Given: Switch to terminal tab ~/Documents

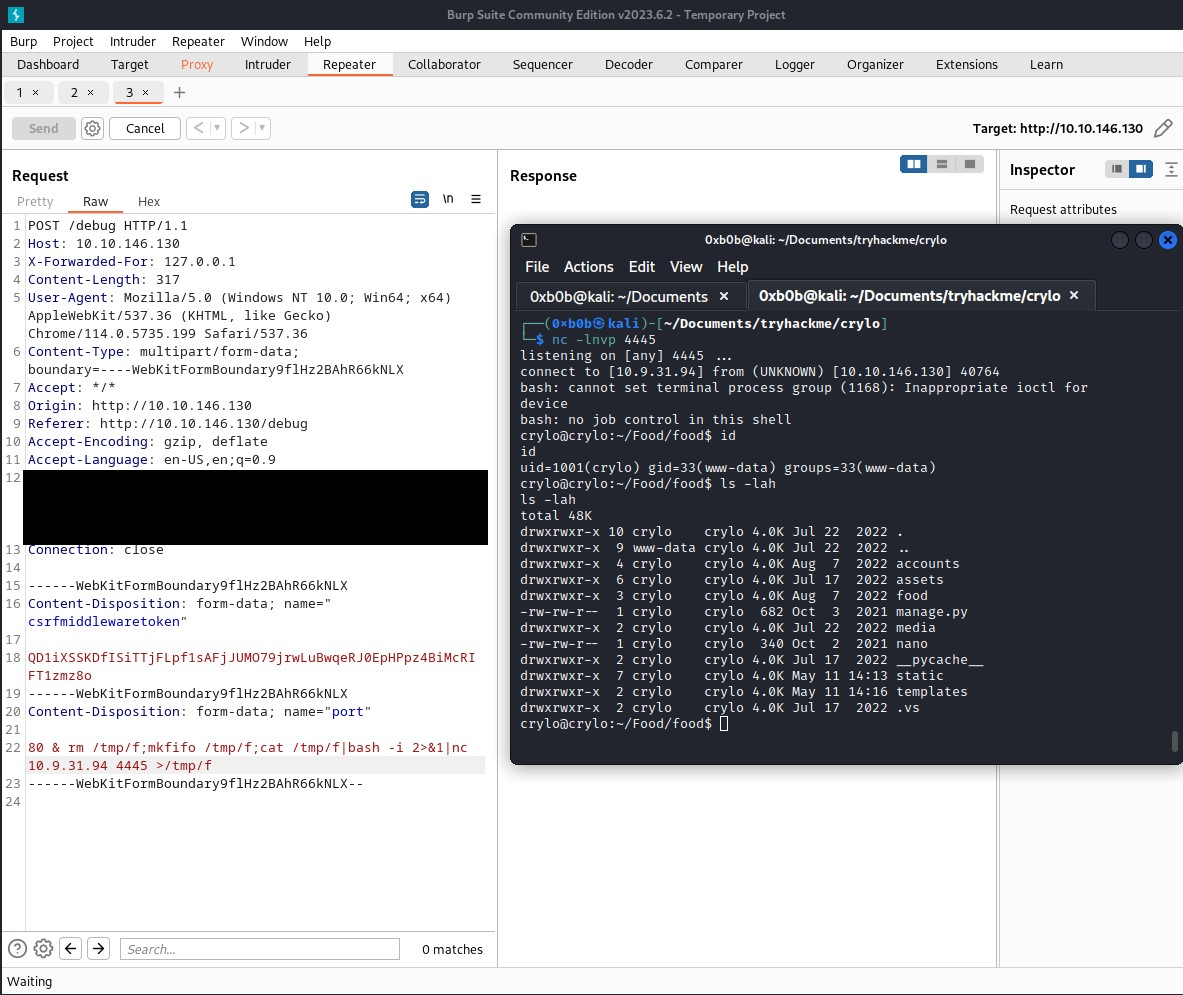Looking at the screenshot, I should (619, 296).
